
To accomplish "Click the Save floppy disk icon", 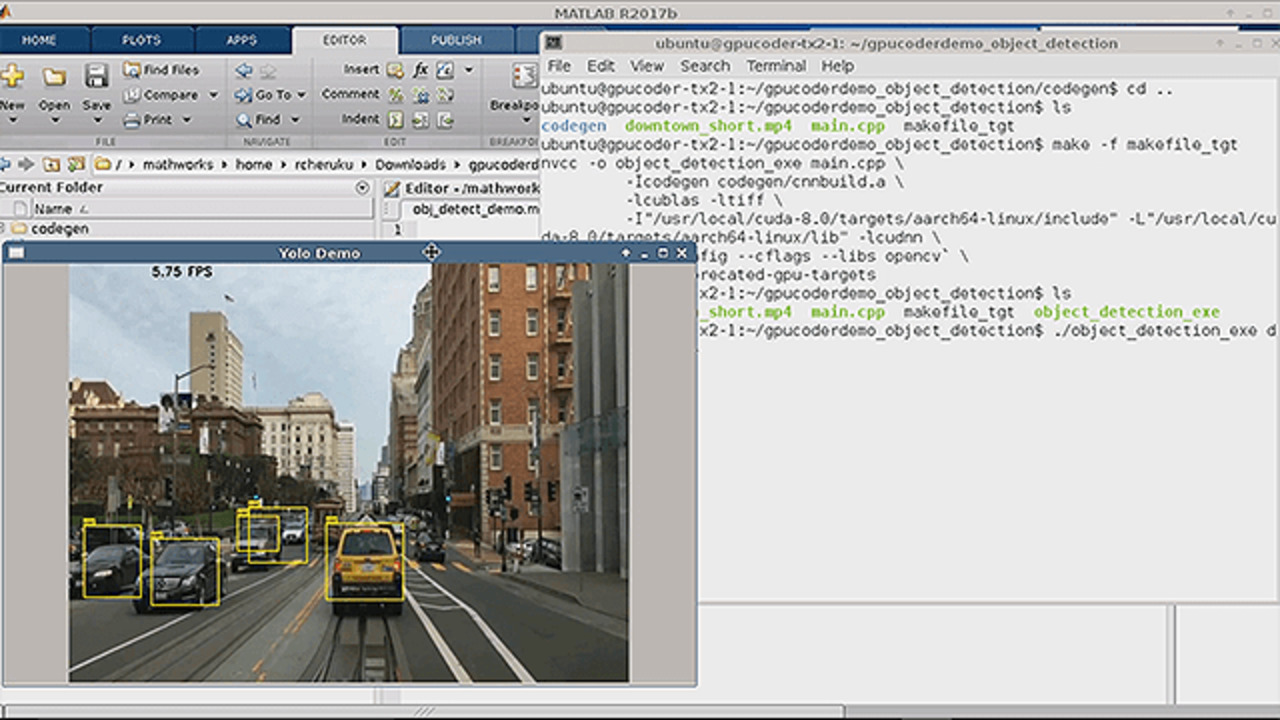I will 96,77.
